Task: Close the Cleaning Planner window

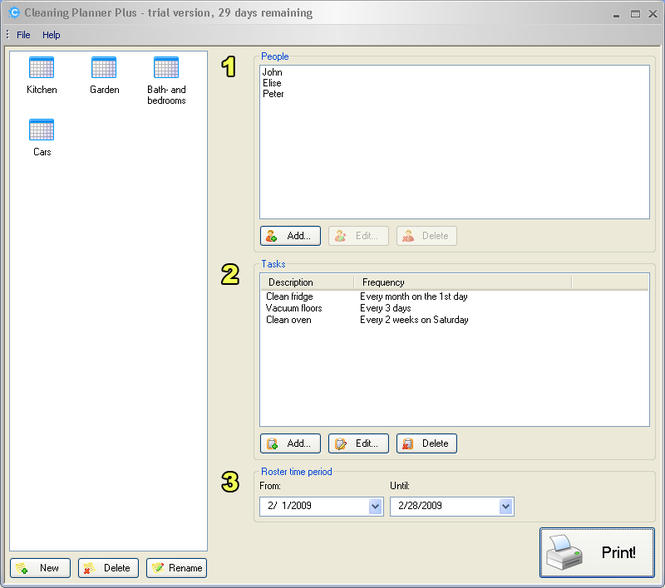Action: click(653, 14)
